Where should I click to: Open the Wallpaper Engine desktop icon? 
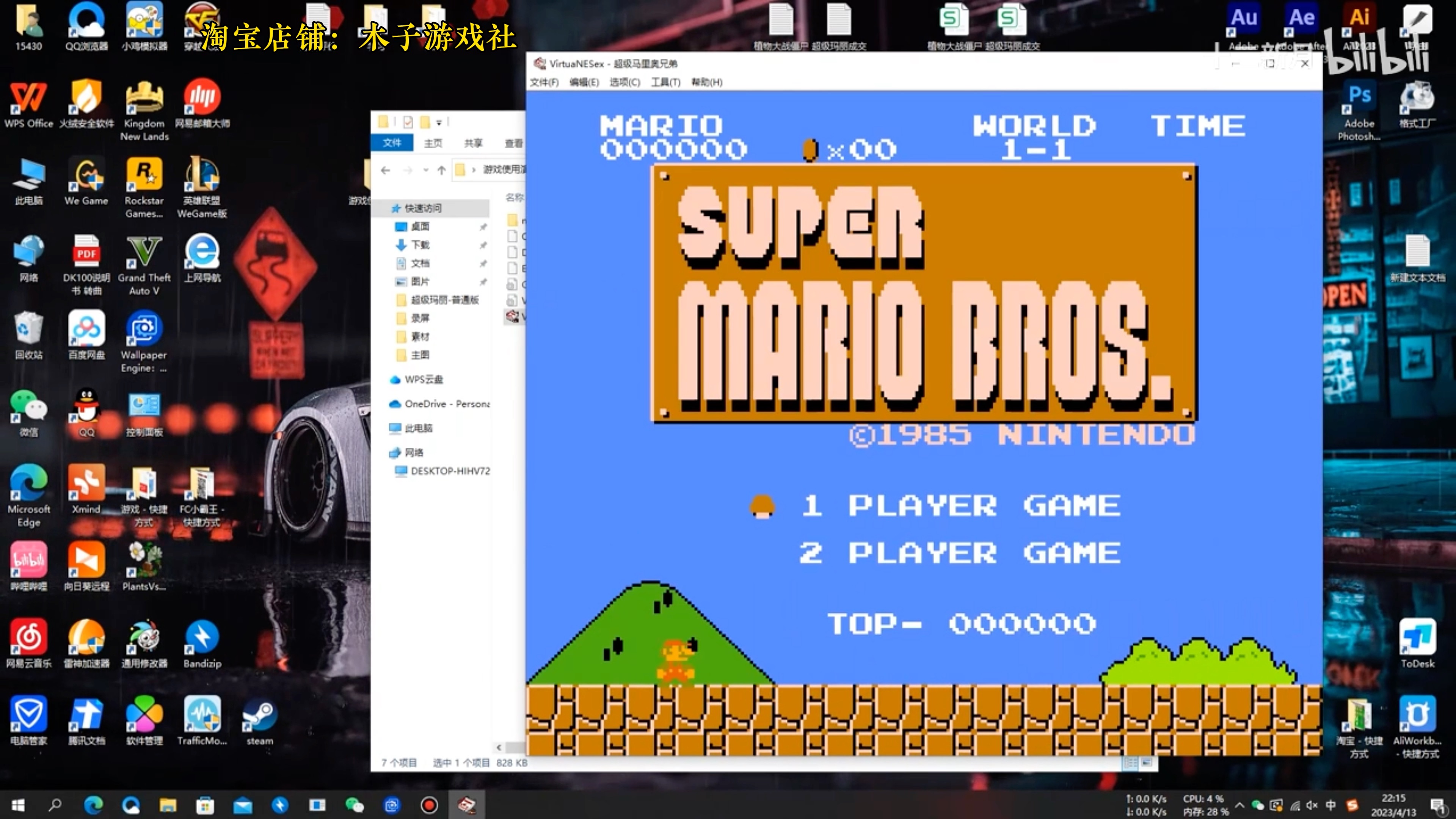pos(144,341)
